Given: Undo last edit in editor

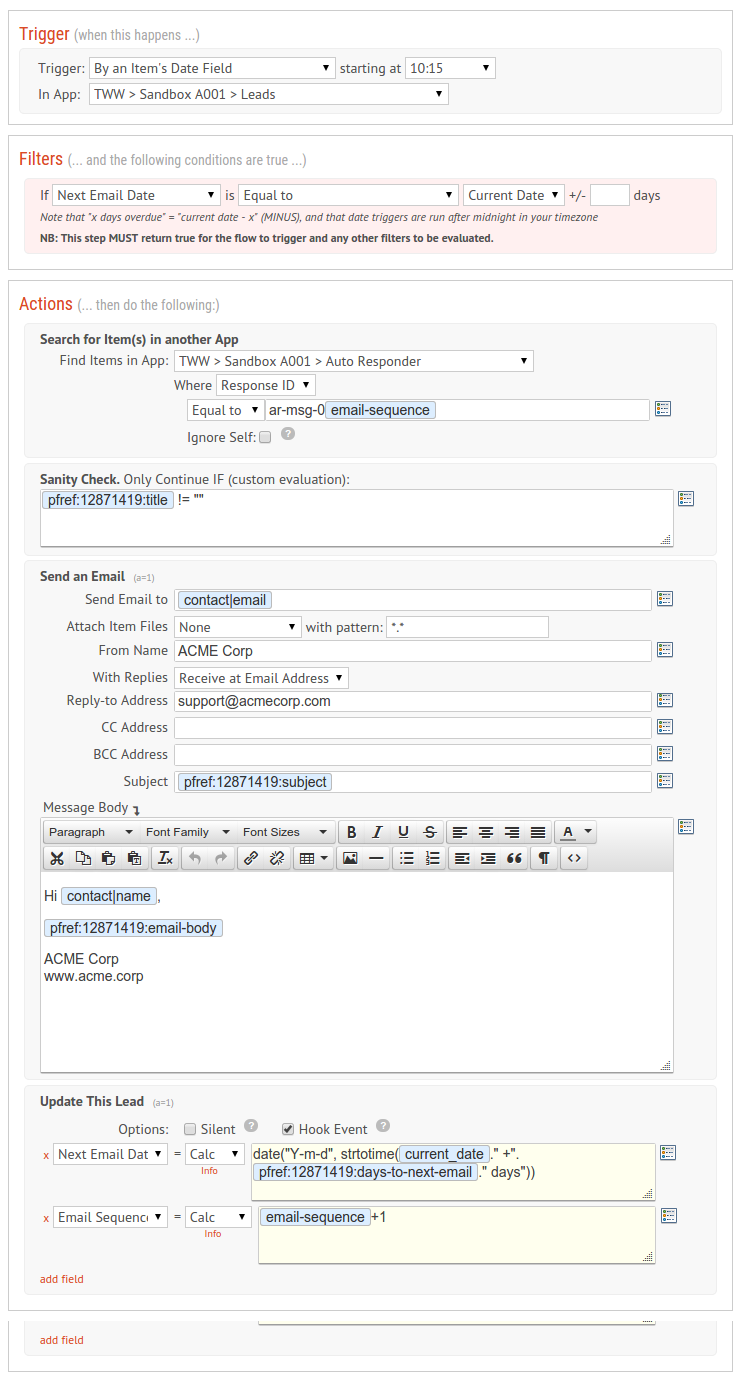Looking at the screenshot, I should [x=195, y=858].
